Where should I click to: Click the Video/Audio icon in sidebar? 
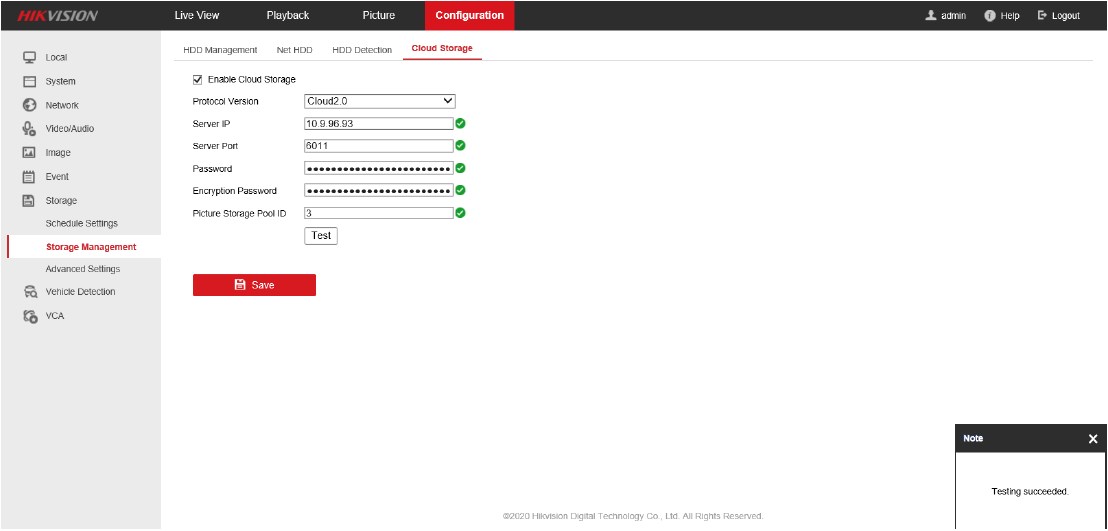coord(30,129)
